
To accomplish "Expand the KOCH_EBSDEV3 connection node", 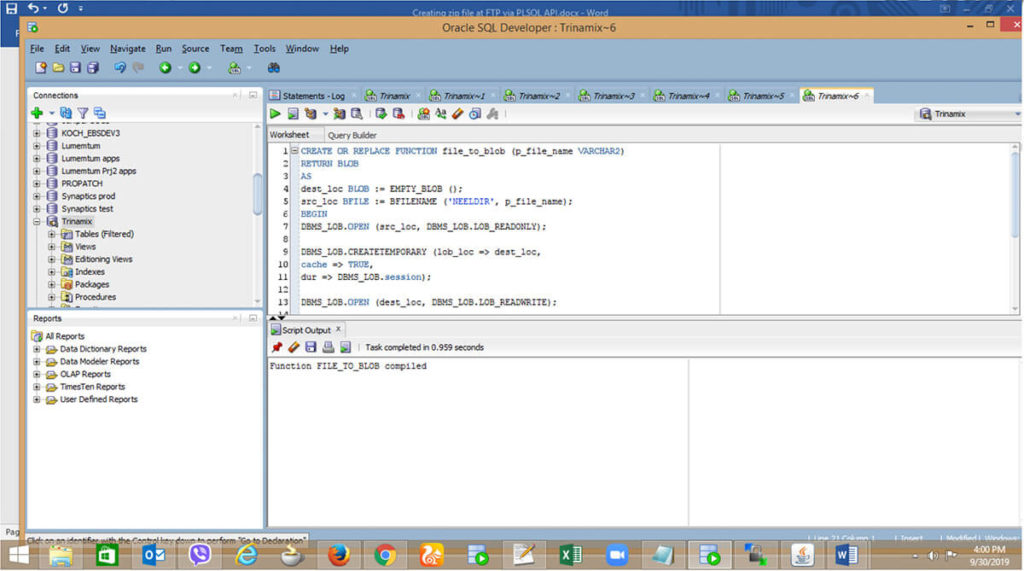I will [37, 133].
